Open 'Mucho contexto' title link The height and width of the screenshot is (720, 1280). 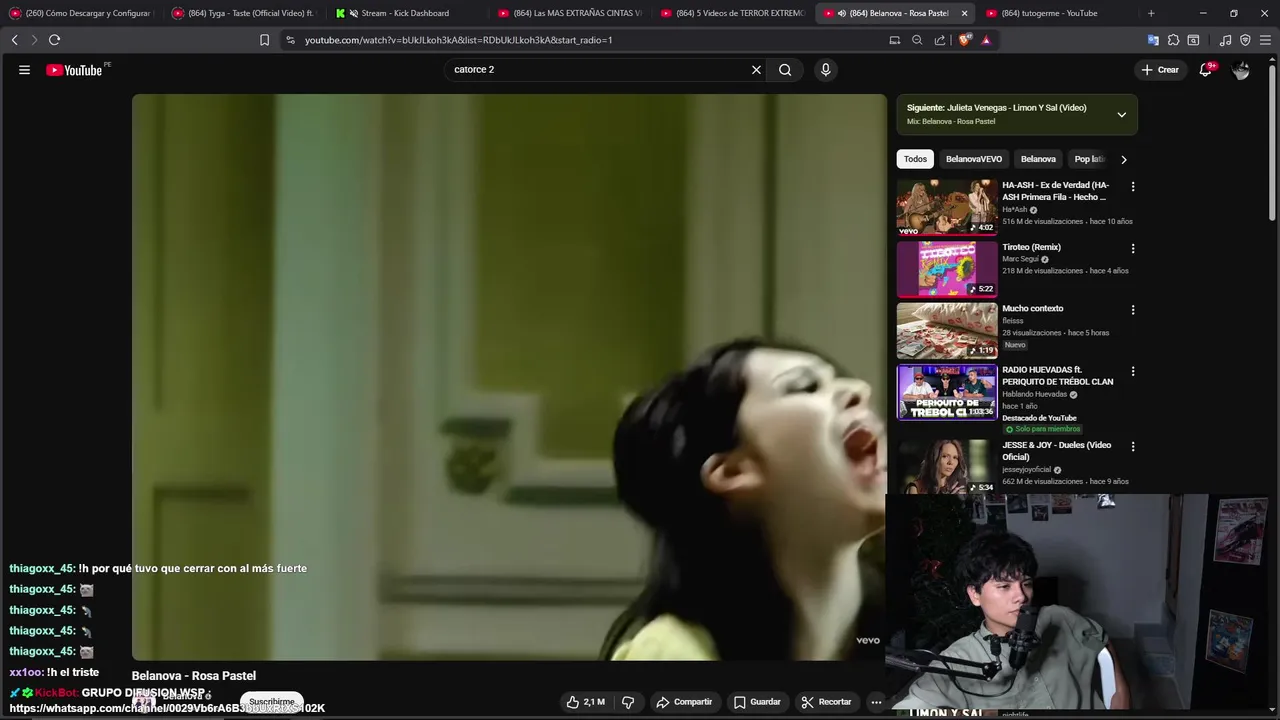pos(1032,309)
